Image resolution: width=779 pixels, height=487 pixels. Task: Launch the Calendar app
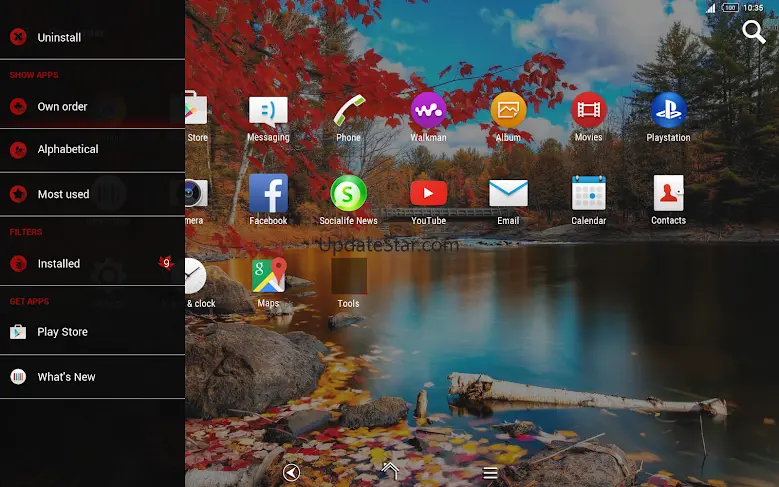[588, 194]
